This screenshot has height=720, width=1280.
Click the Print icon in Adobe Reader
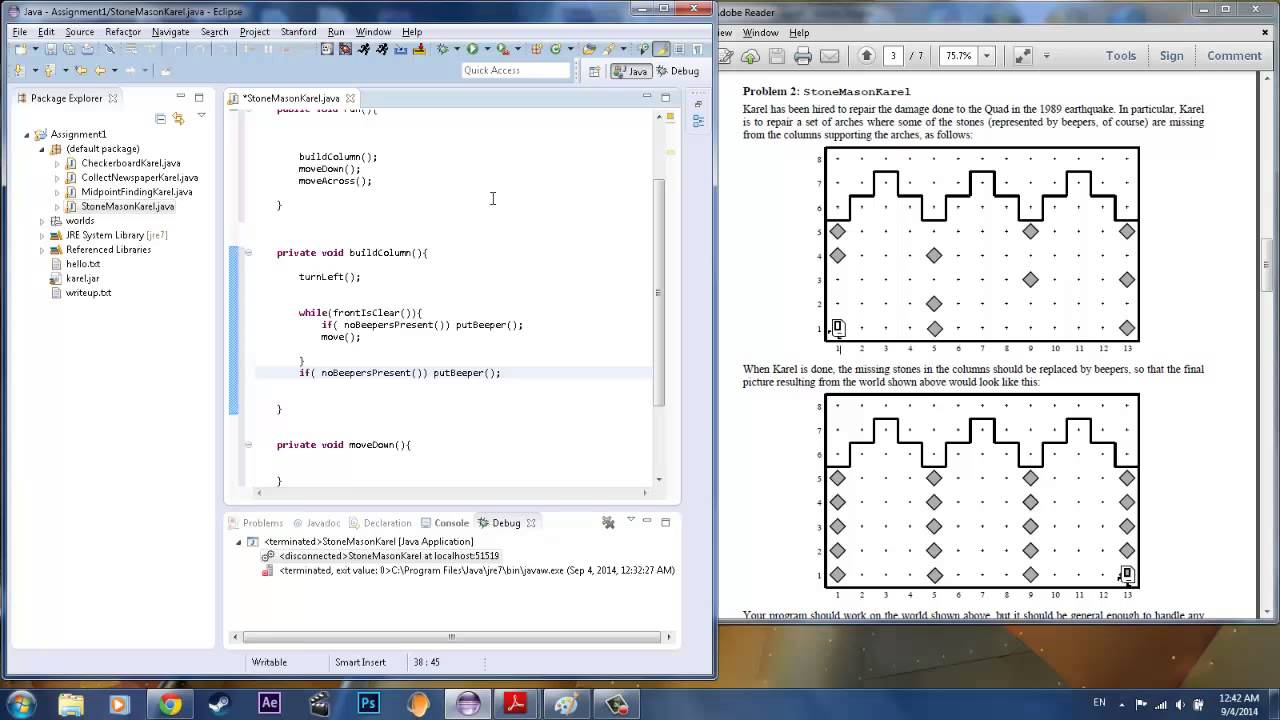click(802, 56)
